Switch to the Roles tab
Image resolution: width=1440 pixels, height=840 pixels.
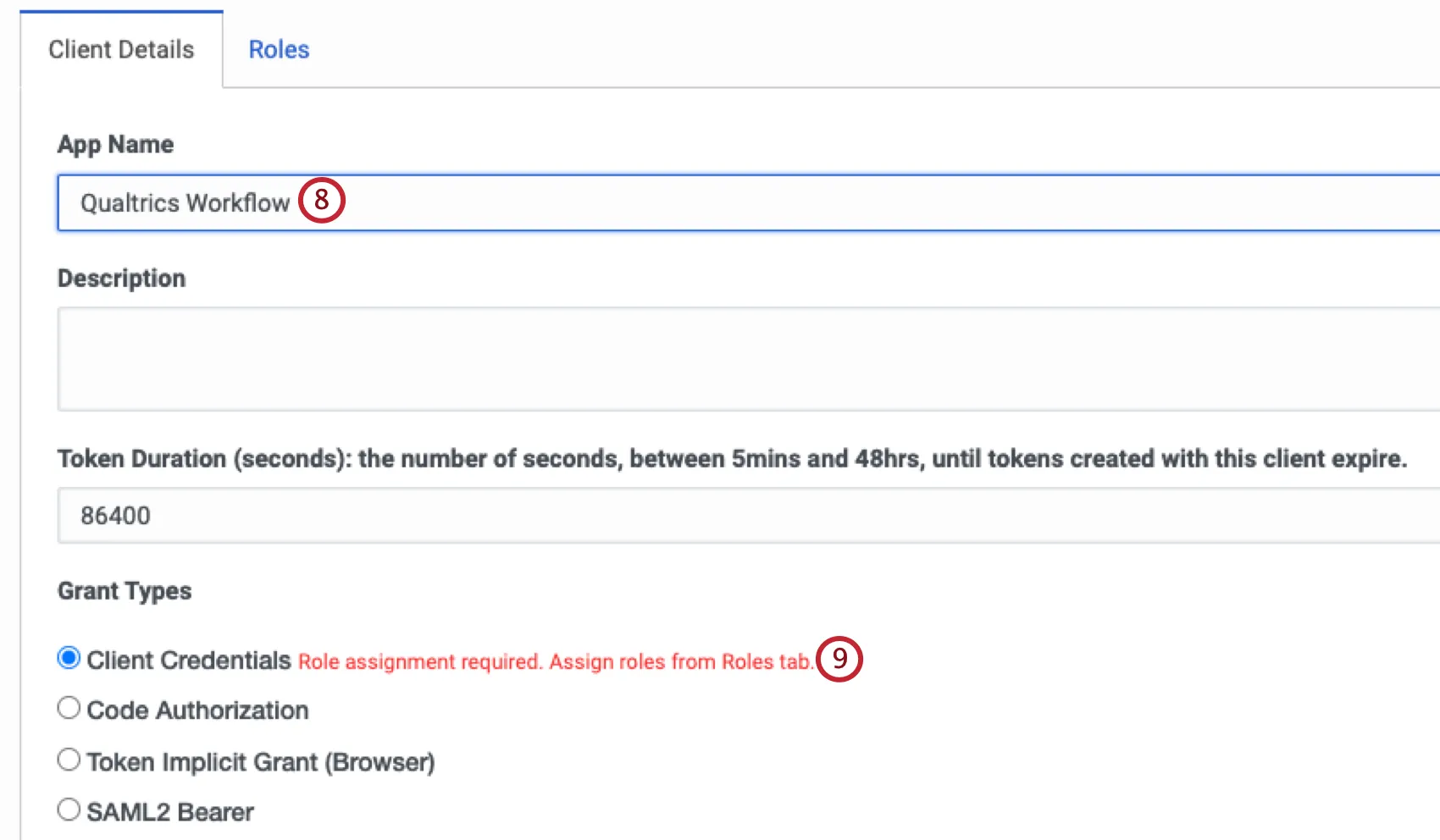tap(279, 49)
